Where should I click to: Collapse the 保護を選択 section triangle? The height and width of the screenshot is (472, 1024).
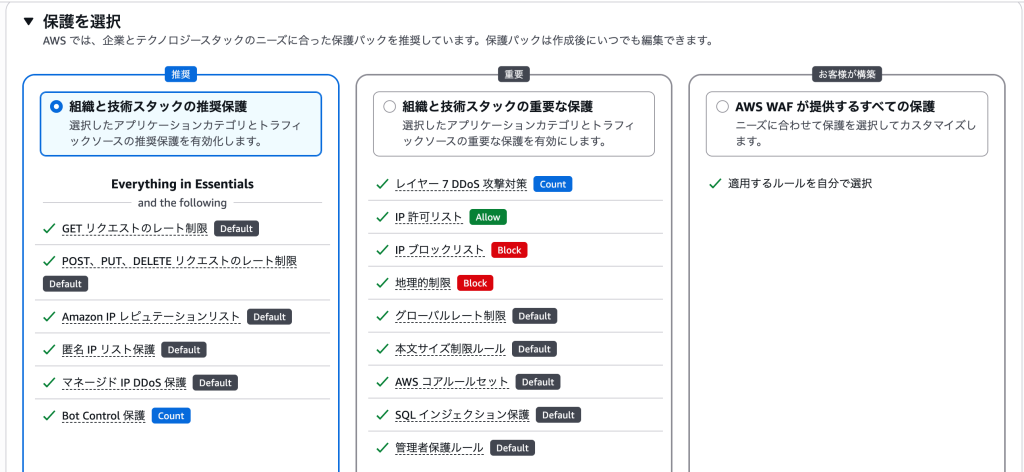point(27,22)
